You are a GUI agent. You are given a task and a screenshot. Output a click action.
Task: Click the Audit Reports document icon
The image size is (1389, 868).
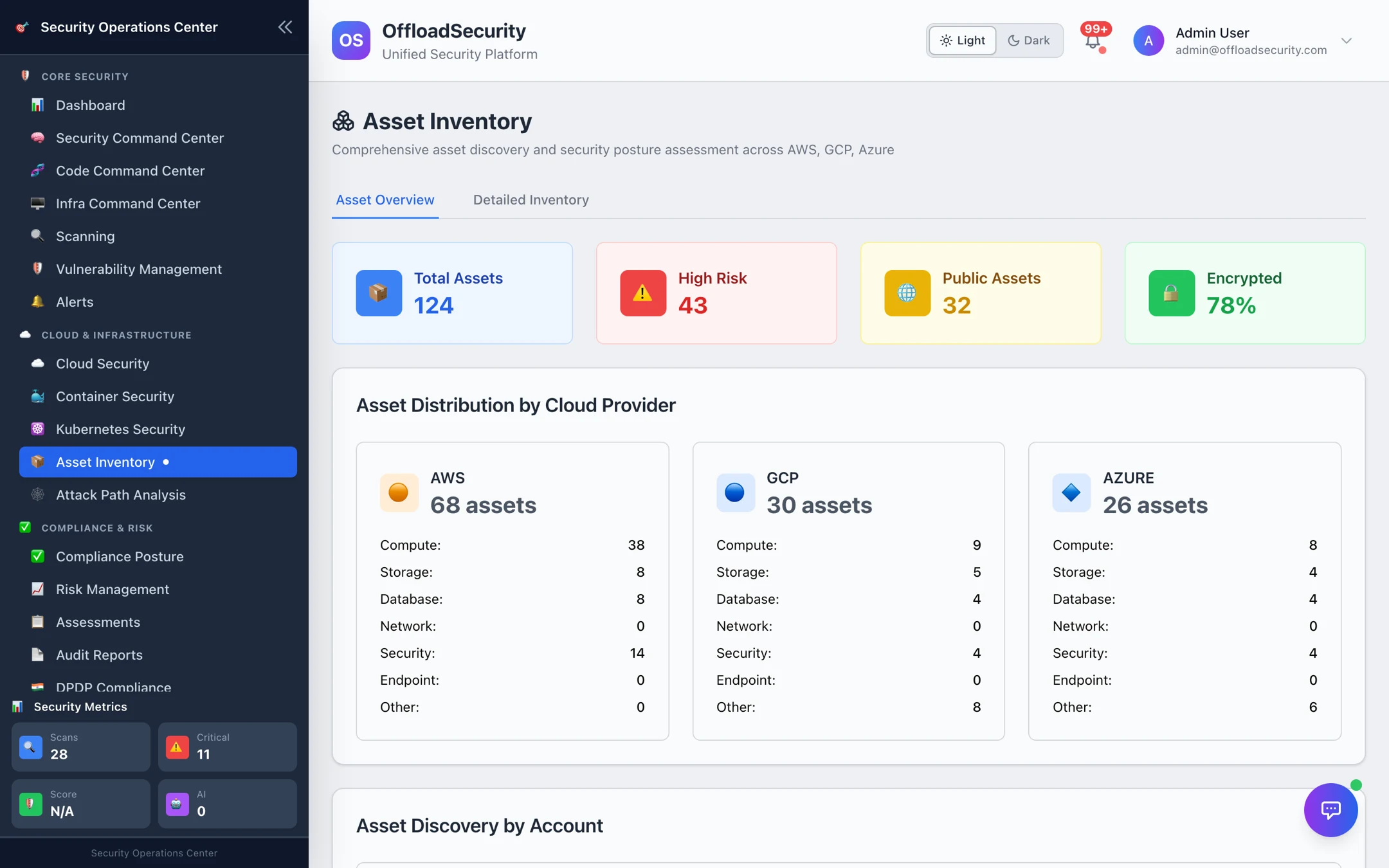37,654
